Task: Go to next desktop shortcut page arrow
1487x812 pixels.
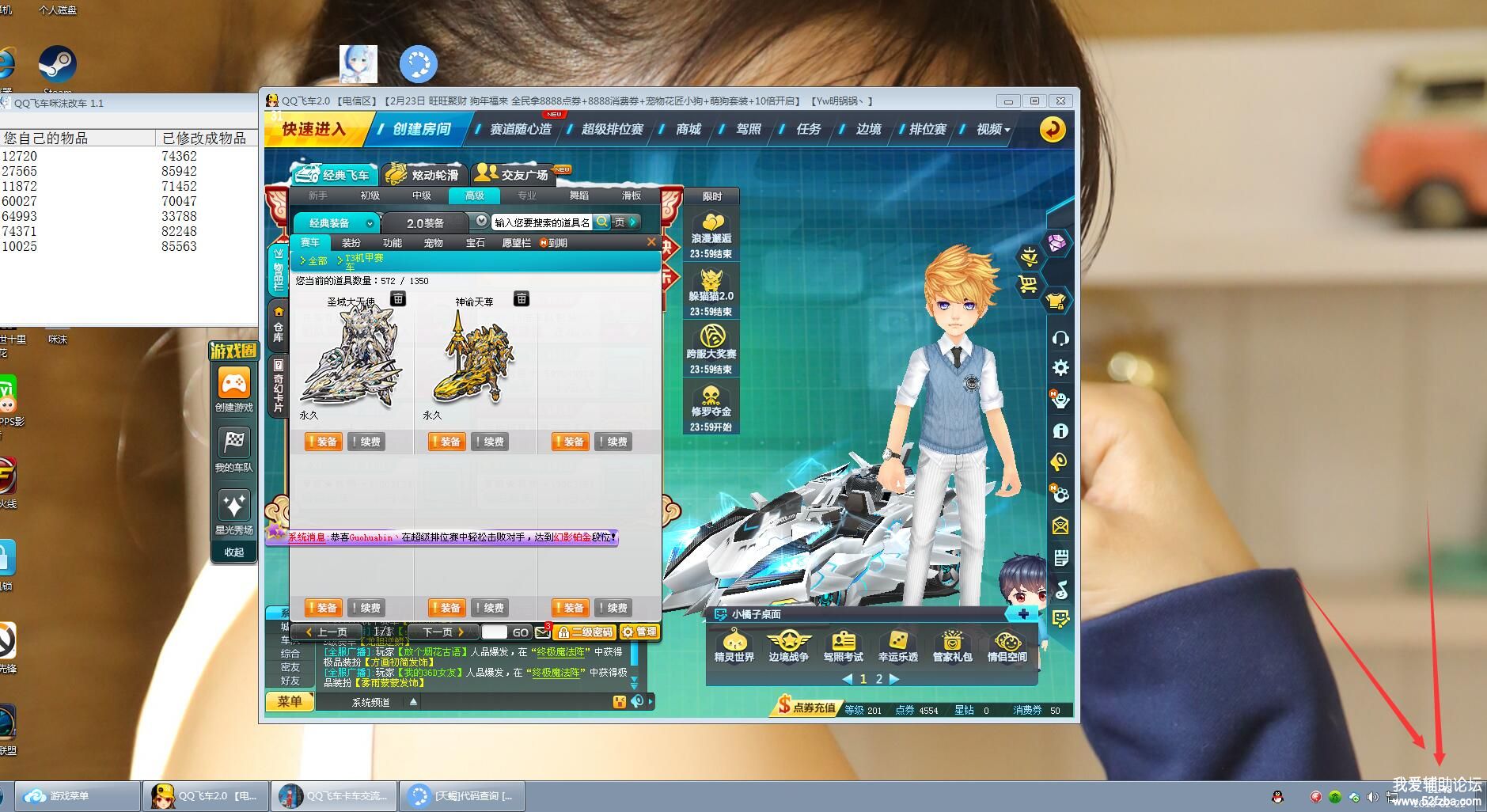Action: click(x=894, y=679)
